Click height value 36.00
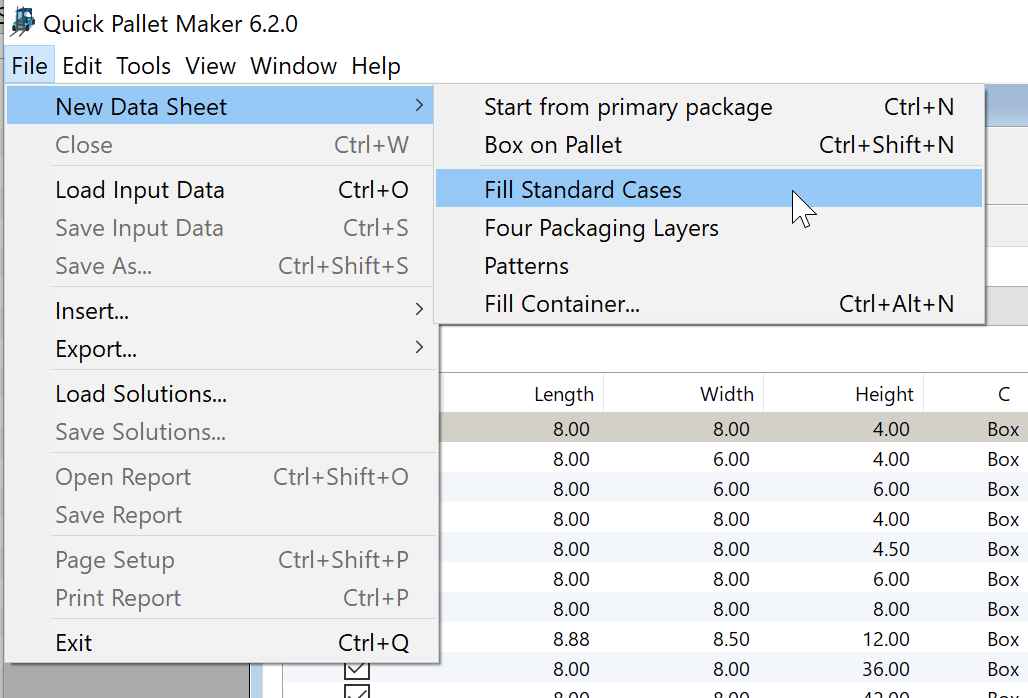 pyautogui.click(x=886, y=669)
